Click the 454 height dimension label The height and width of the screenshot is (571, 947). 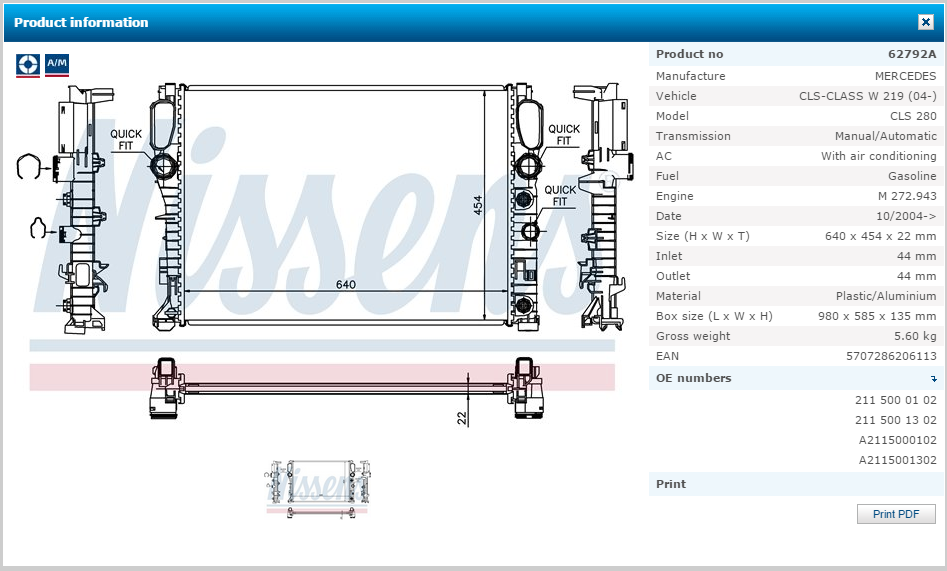pos(478,204)
